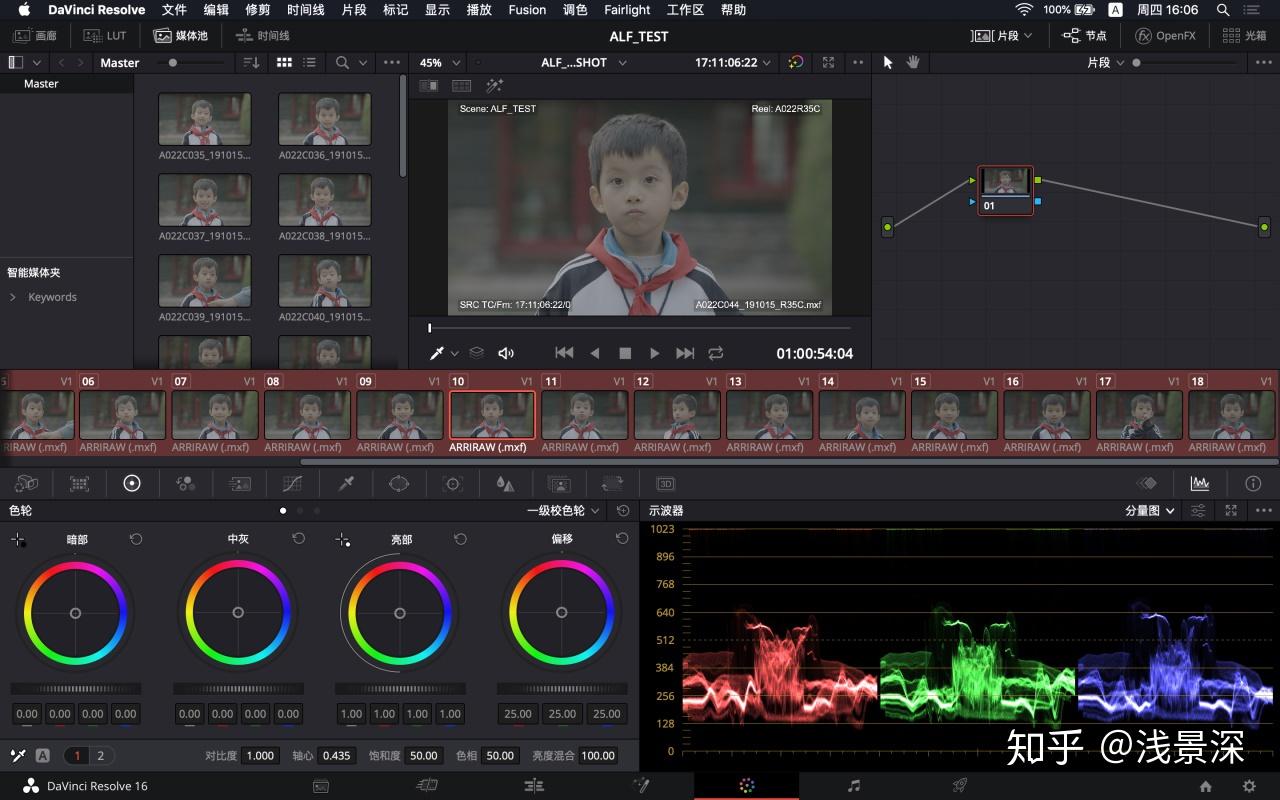
Task: Select the Qualifier eyedropper palette
Action: pyautogui.click(x=346, y=483)
